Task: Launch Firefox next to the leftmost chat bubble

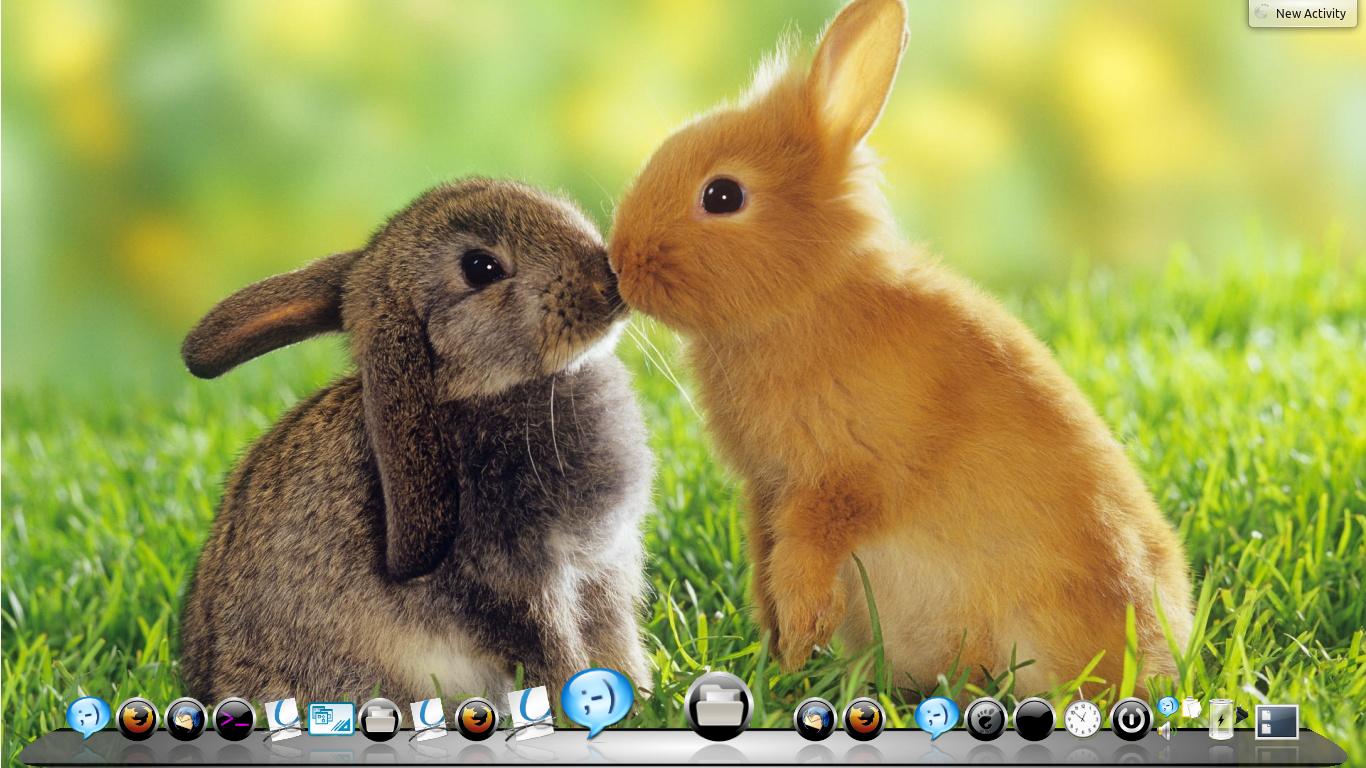Action: coord(138,719)
